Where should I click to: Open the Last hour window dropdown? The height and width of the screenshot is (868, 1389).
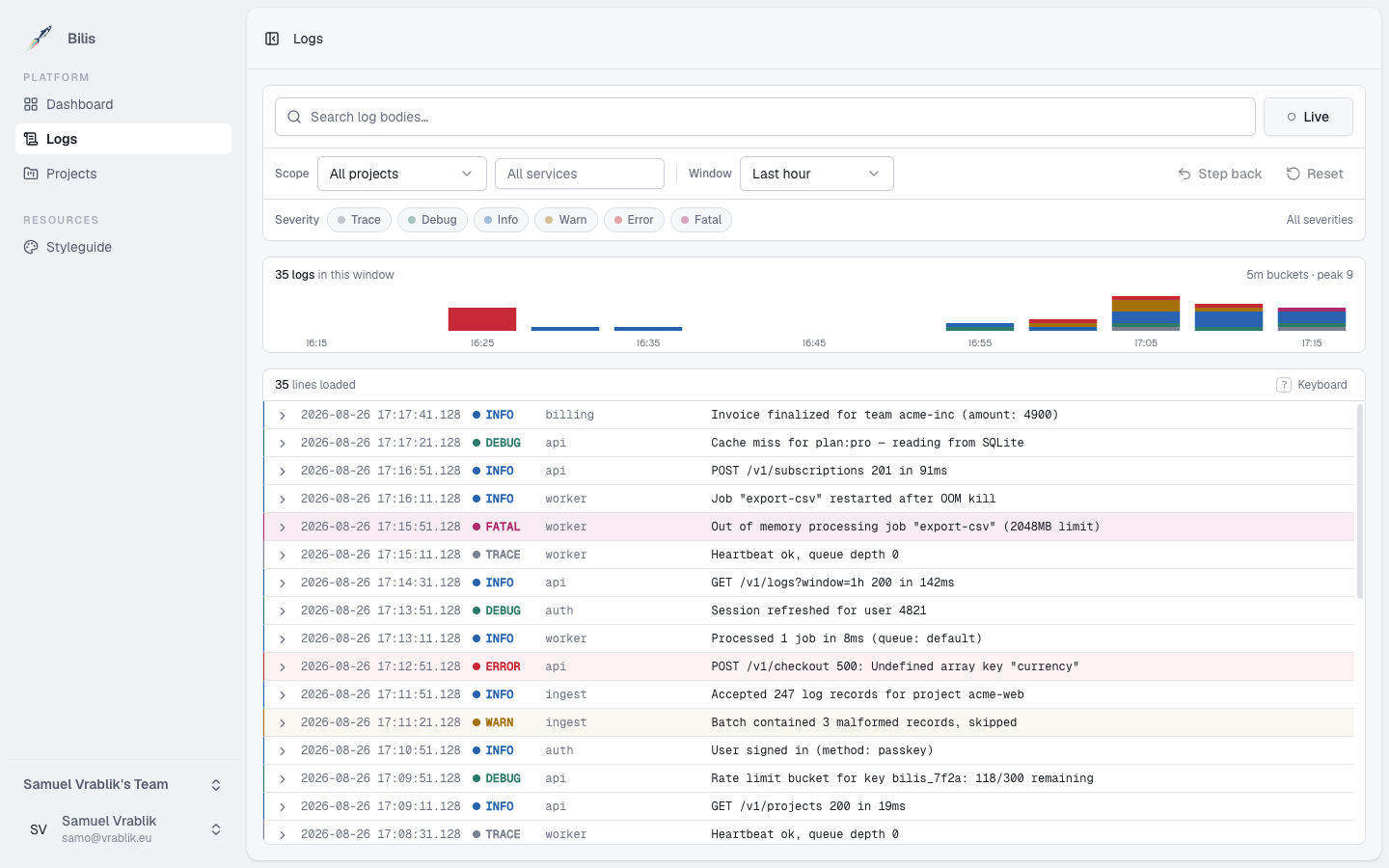point(816,174)
